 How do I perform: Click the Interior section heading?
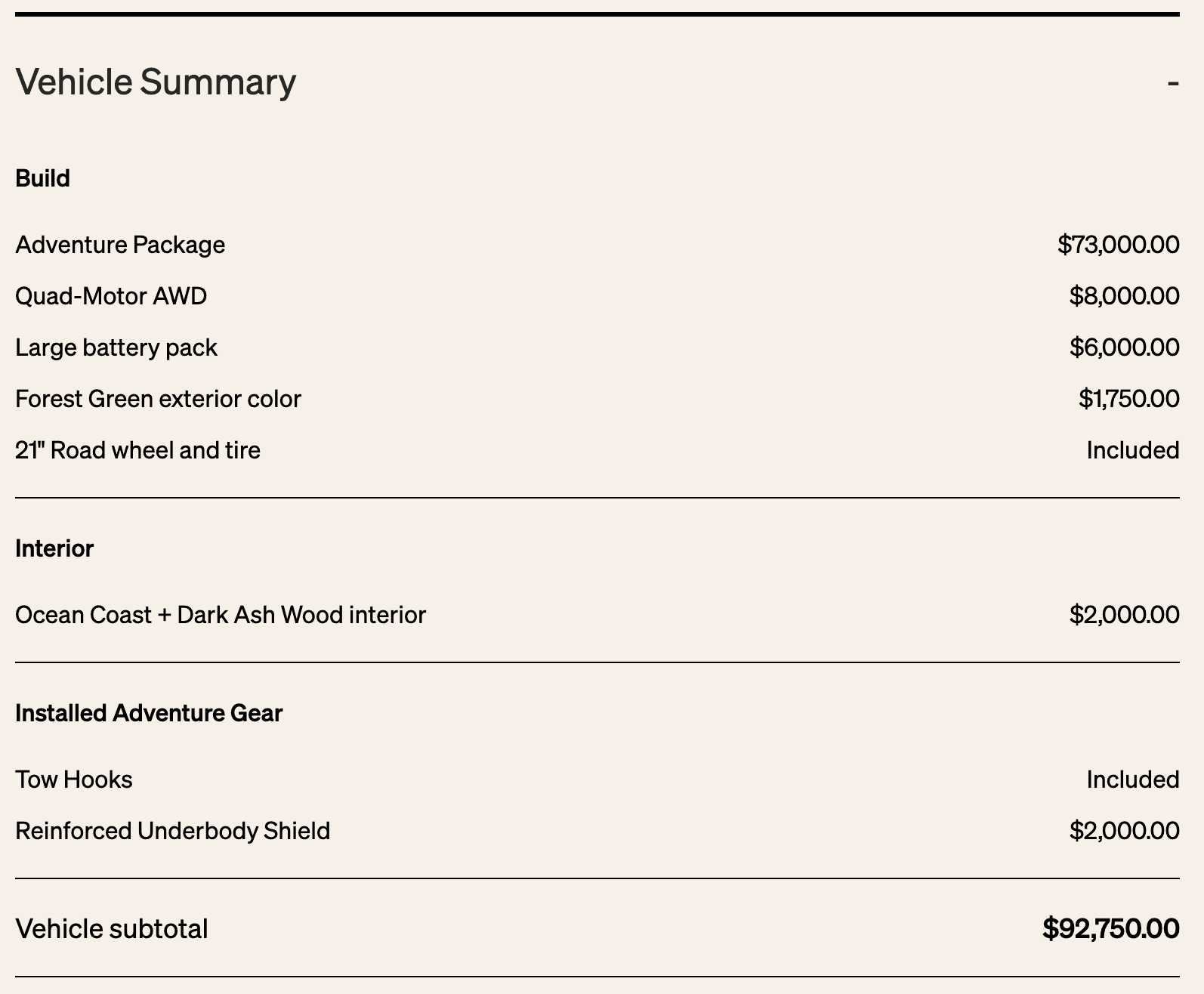[x=54, y=548]
